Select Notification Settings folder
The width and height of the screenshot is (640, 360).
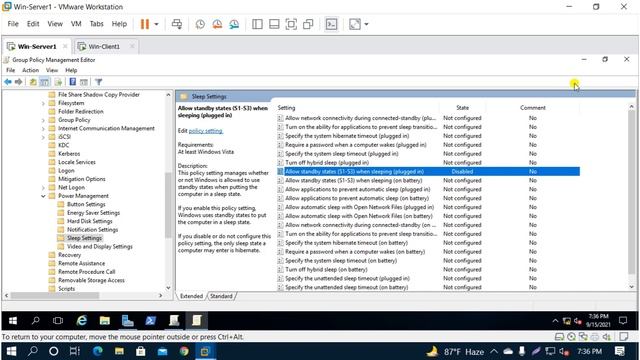[92, 230]
